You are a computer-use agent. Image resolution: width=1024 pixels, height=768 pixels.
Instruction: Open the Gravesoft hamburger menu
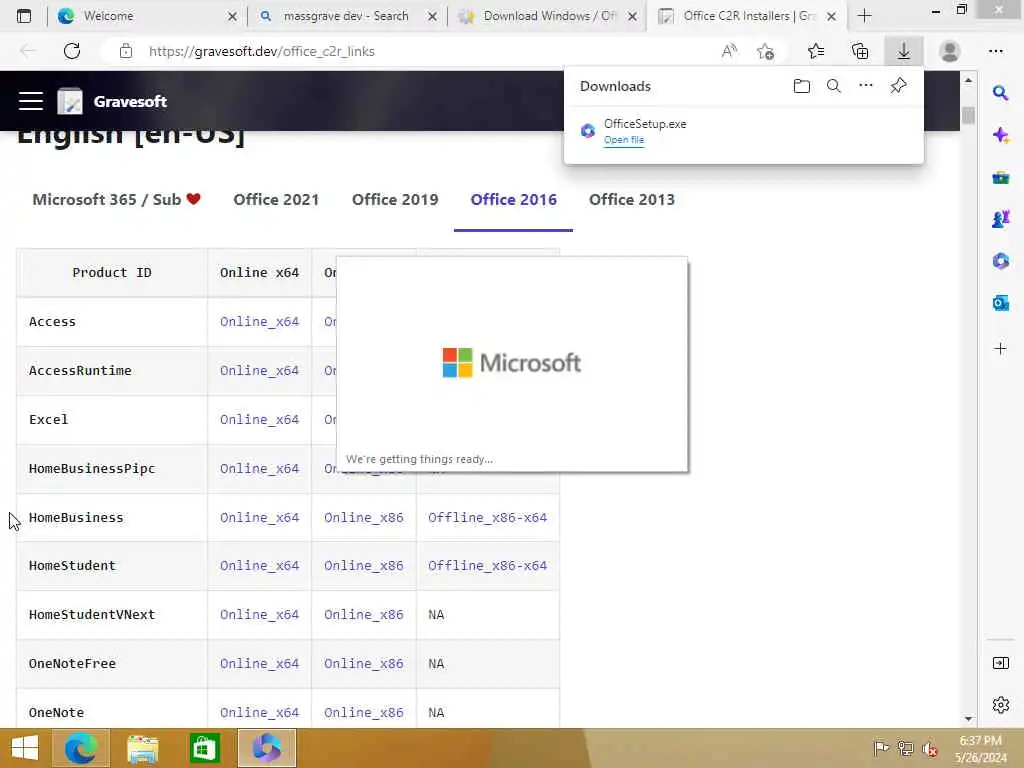[31, 101]
